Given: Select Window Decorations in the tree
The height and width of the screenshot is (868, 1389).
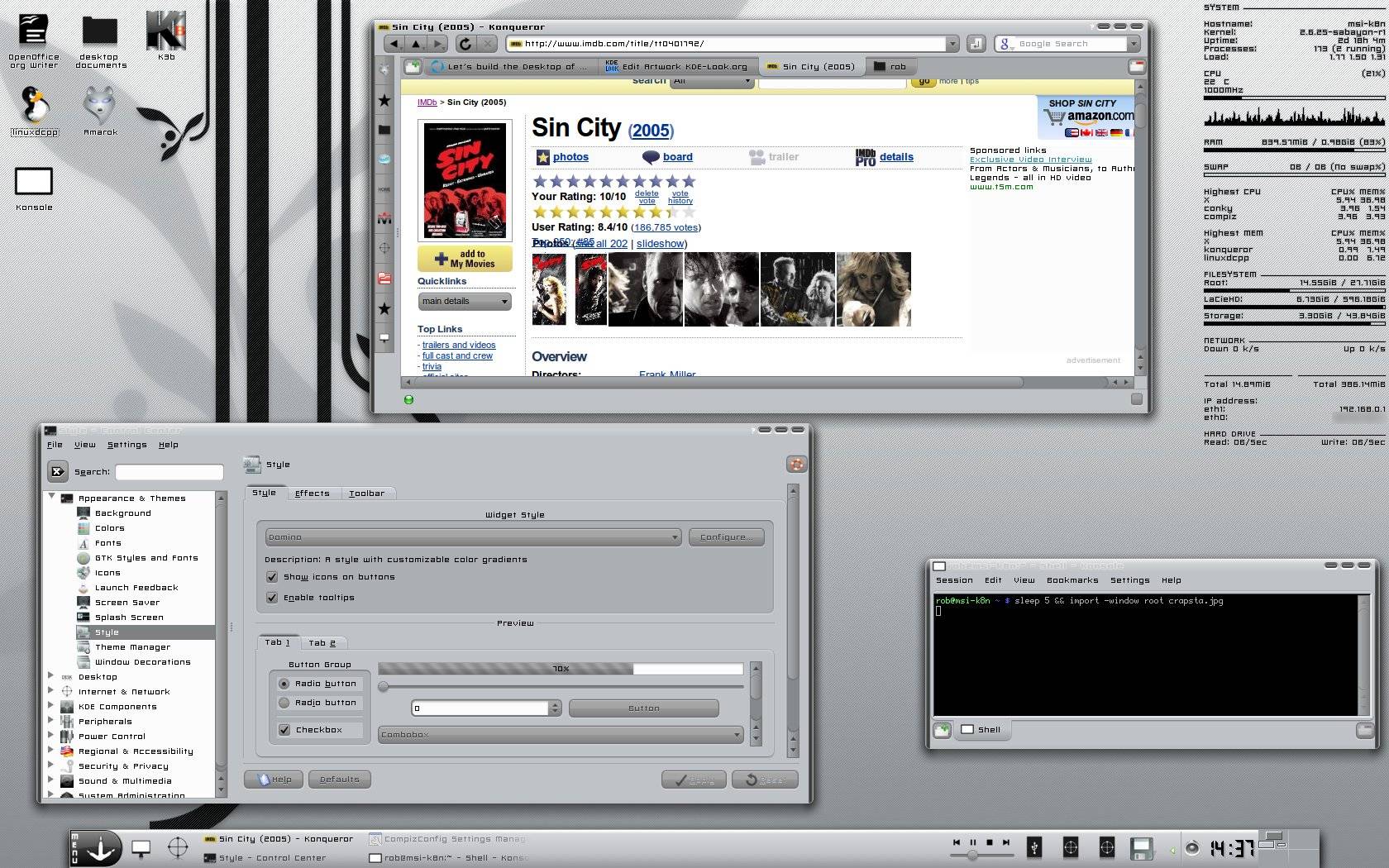Looking at the screenshot, I should tap(143, 662).
